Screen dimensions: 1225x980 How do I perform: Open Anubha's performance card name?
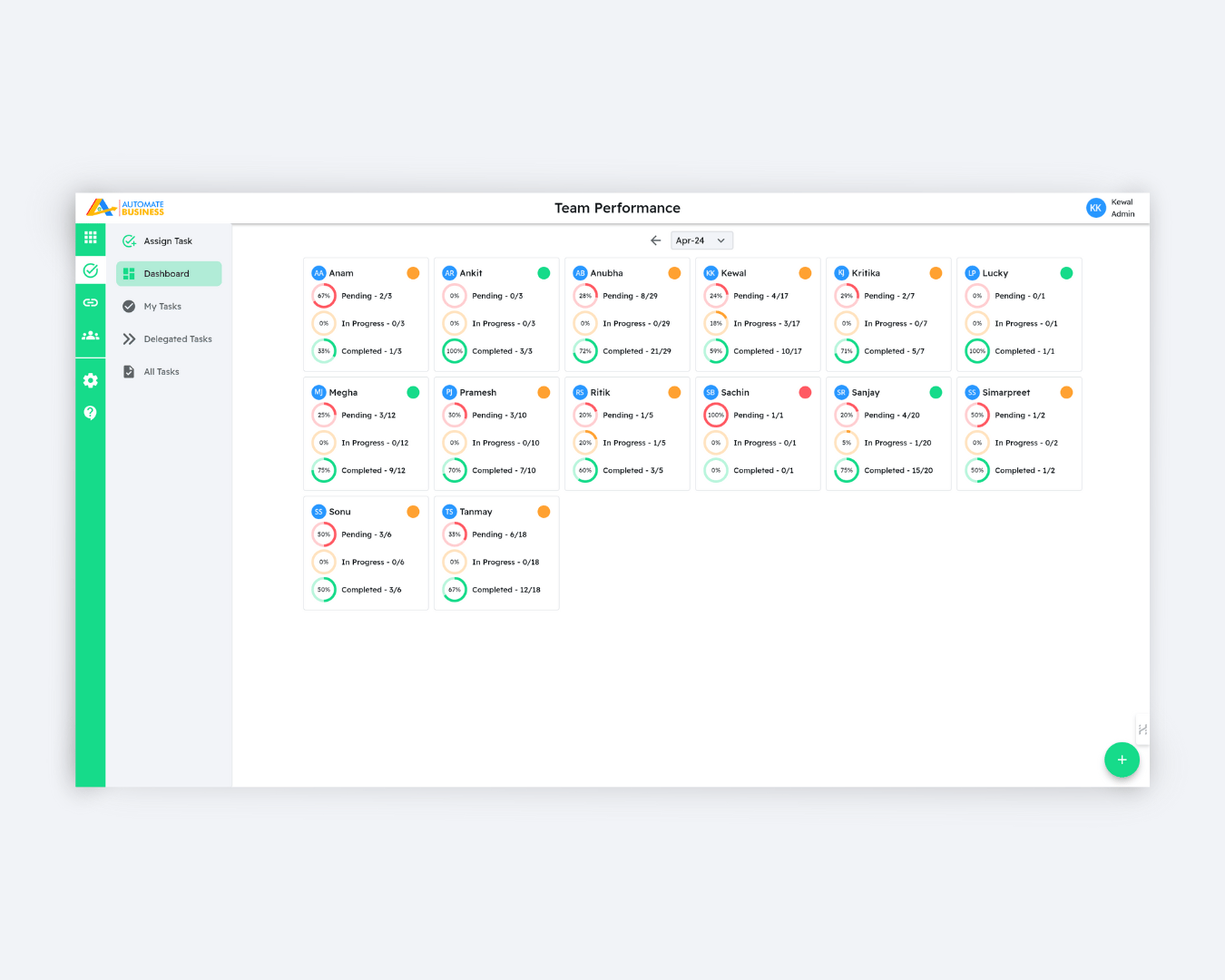(x=606, y=273)
